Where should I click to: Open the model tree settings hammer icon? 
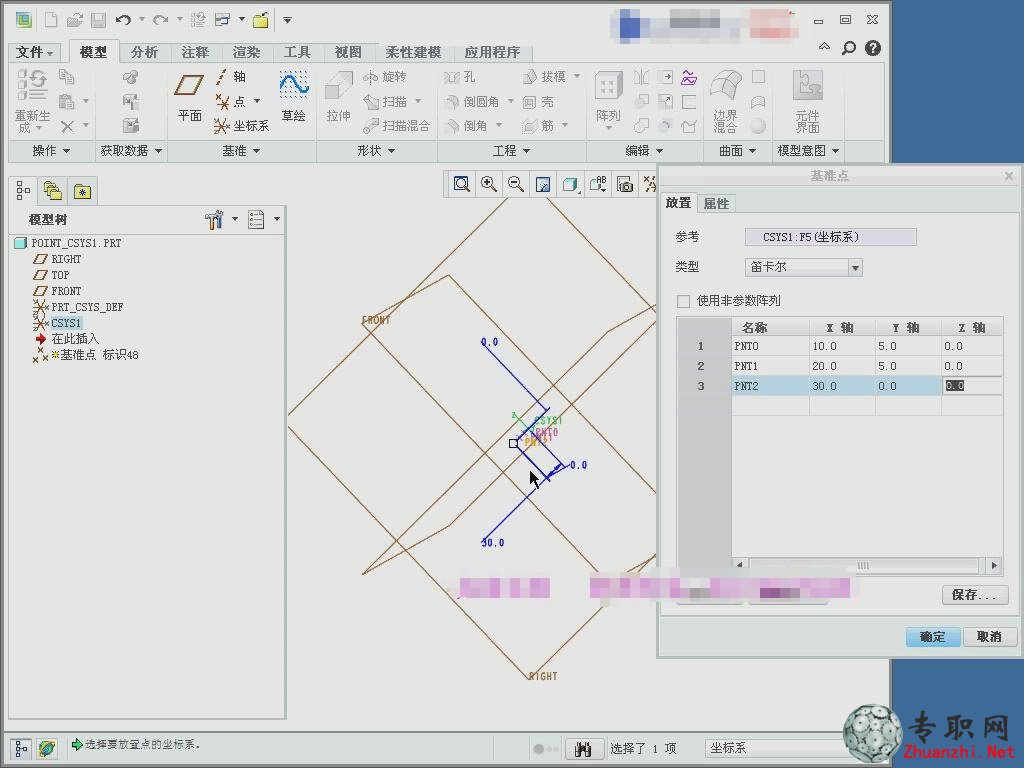click(x=214, y=220)
